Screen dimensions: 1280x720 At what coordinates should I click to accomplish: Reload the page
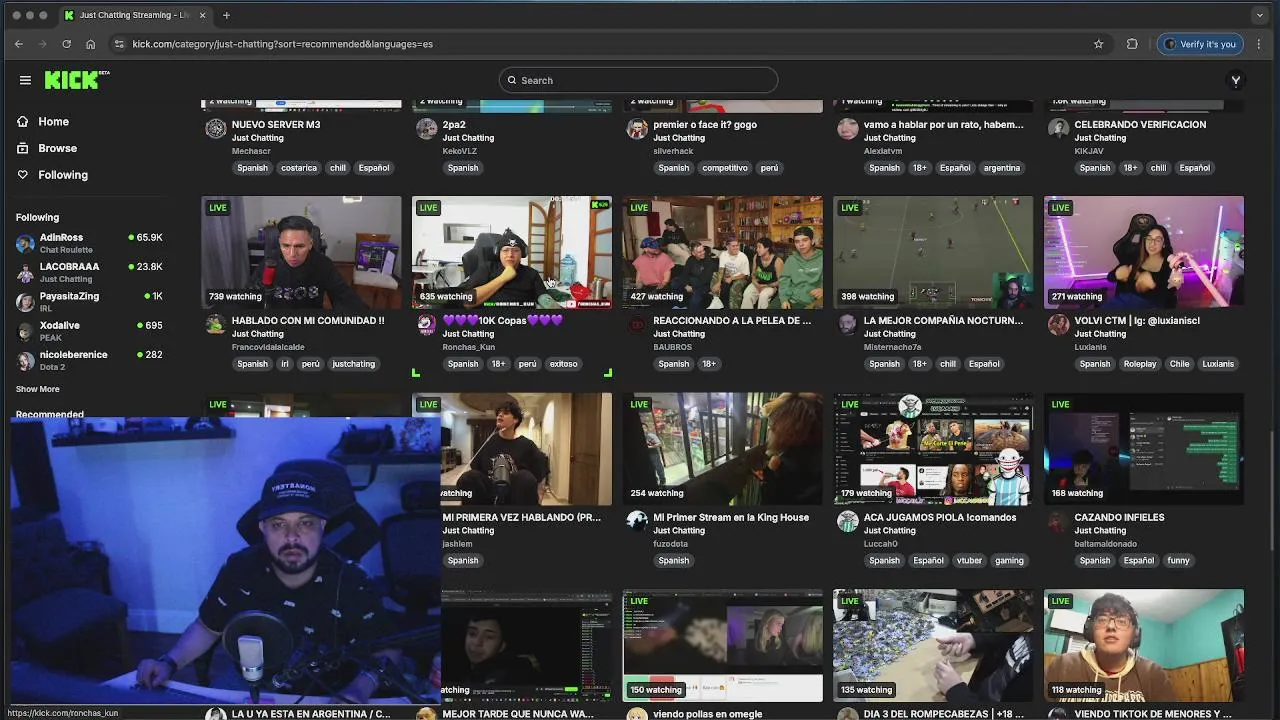[67, 44]
